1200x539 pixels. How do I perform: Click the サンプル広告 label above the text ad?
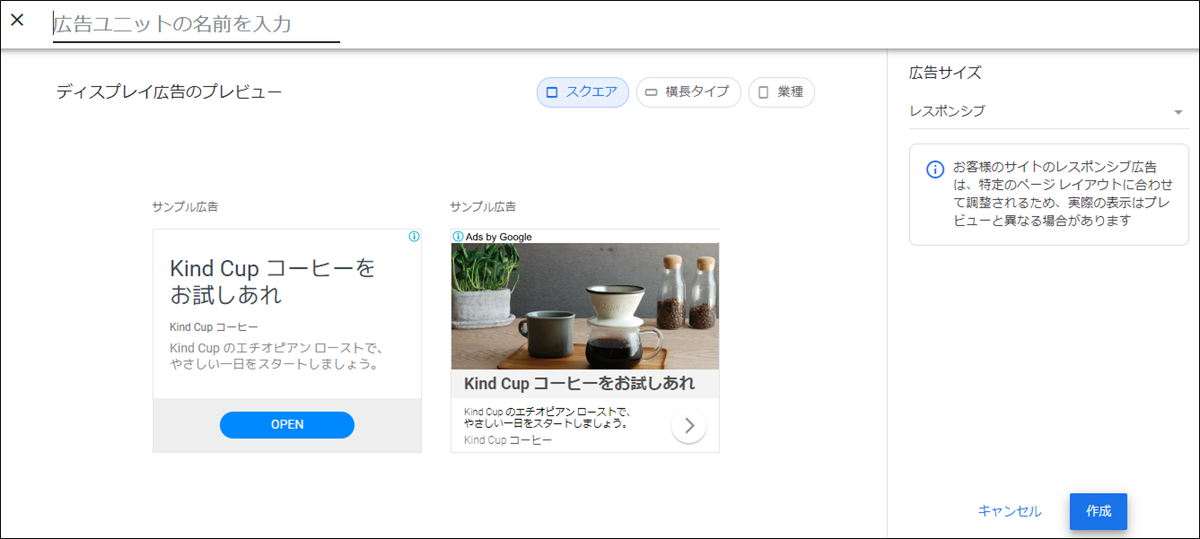tap(185, 207)
